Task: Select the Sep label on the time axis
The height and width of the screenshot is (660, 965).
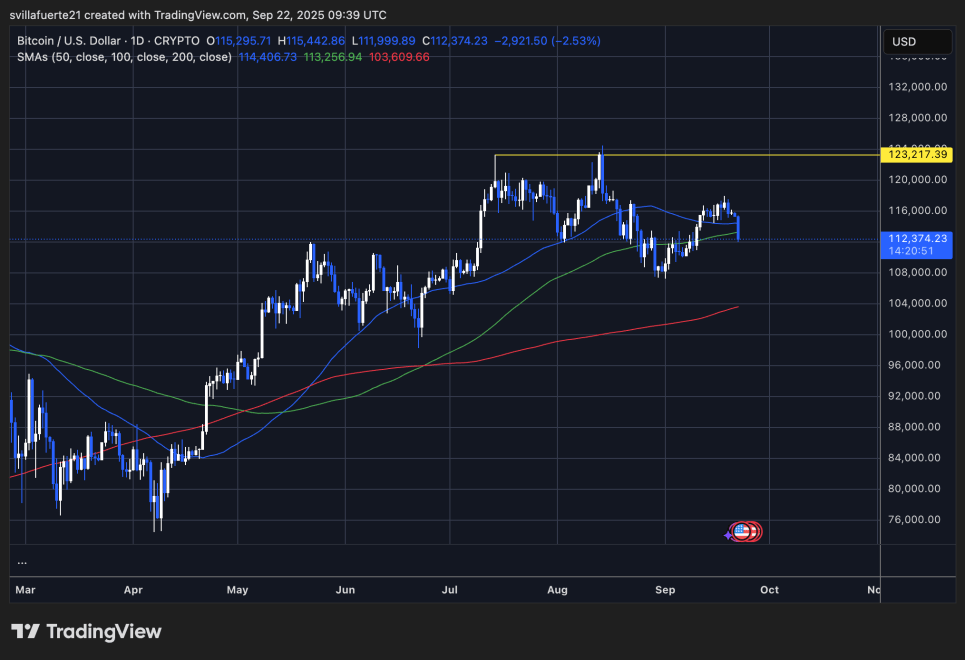Action: click(x=665, y=590)
